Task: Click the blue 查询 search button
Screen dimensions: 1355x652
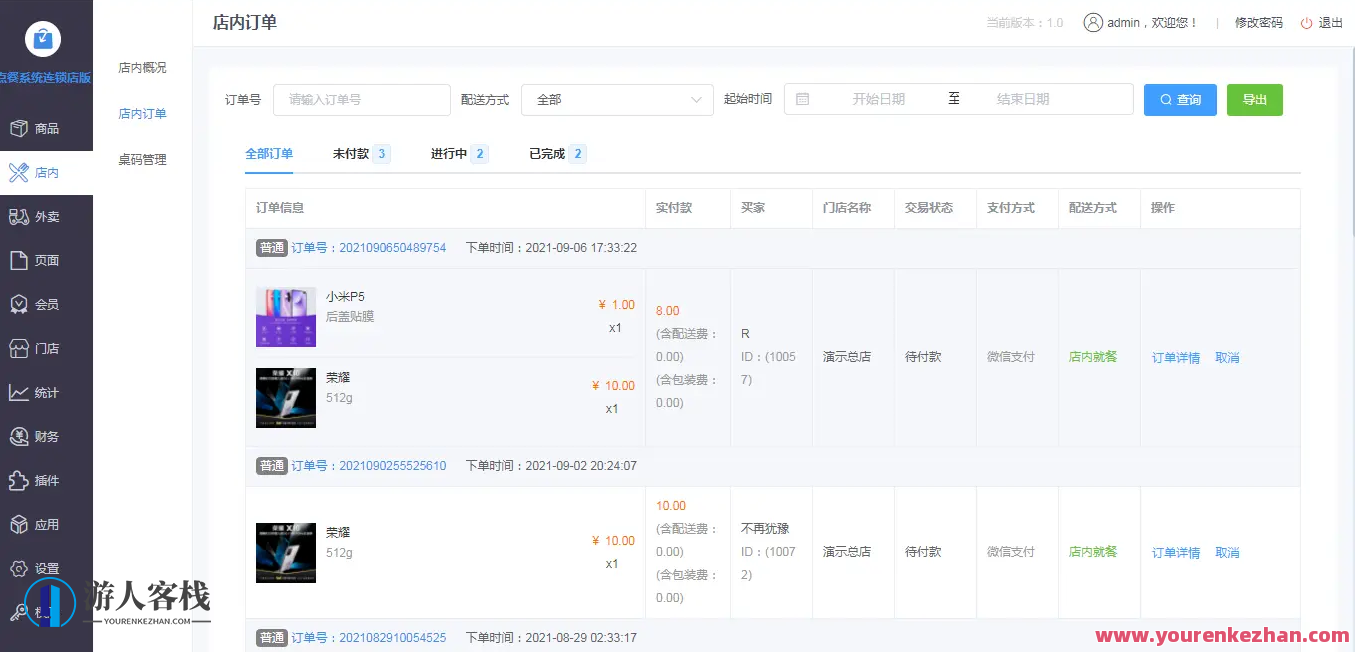Action: [1180, 100]
